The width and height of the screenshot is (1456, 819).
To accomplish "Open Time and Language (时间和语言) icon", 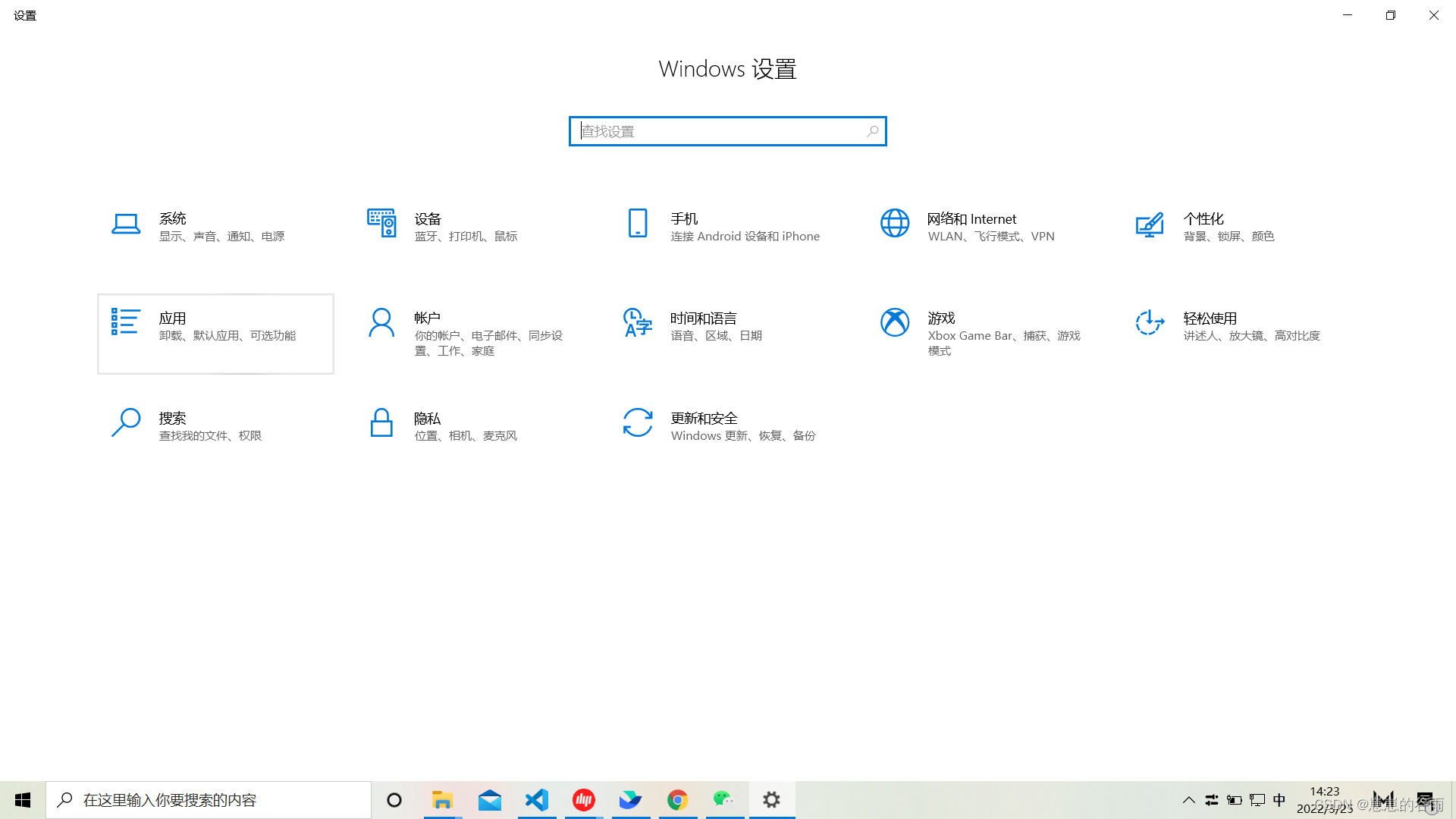I will point(638,323).
